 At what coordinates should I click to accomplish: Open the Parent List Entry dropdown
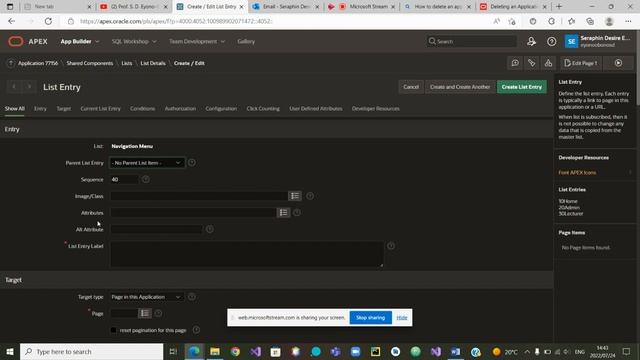147,162
